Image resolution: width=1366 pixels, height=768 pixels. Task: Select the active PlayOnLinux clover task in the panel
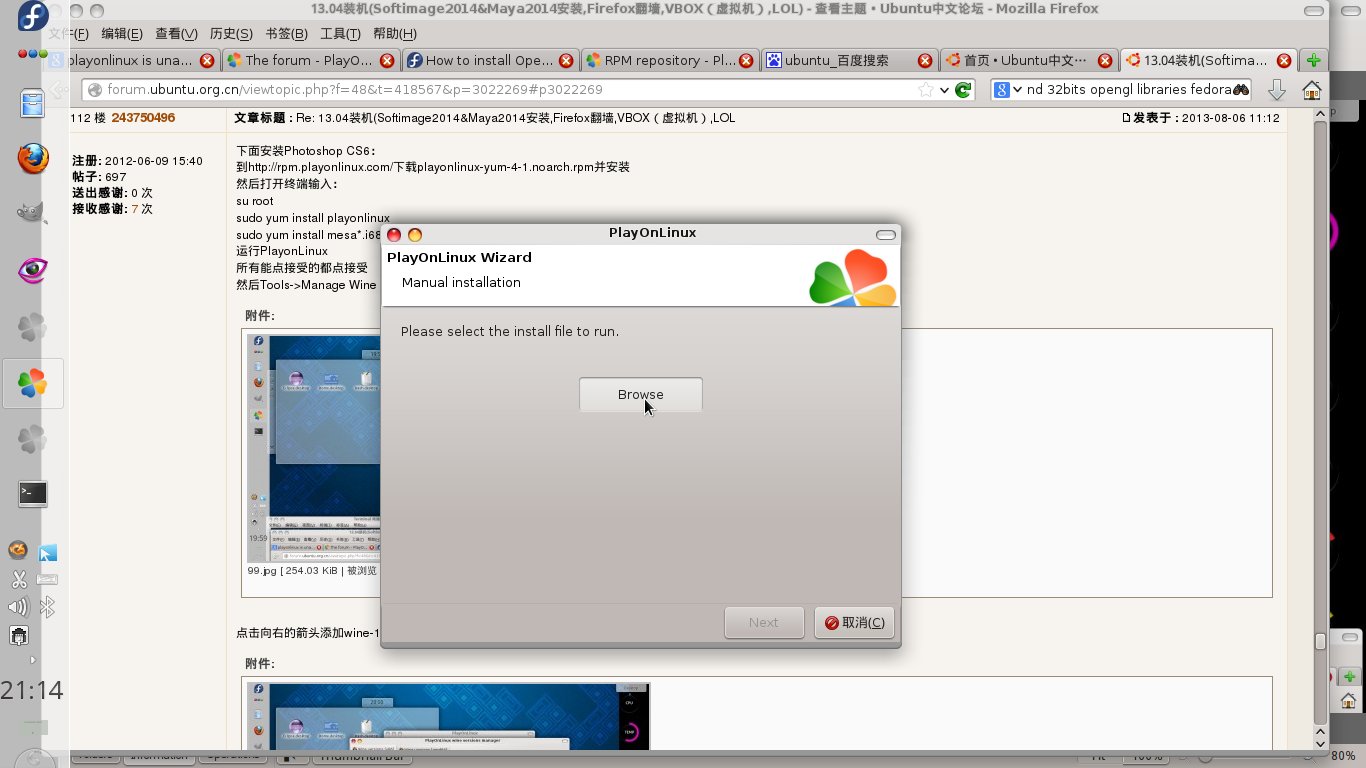(x=33, y=383)
